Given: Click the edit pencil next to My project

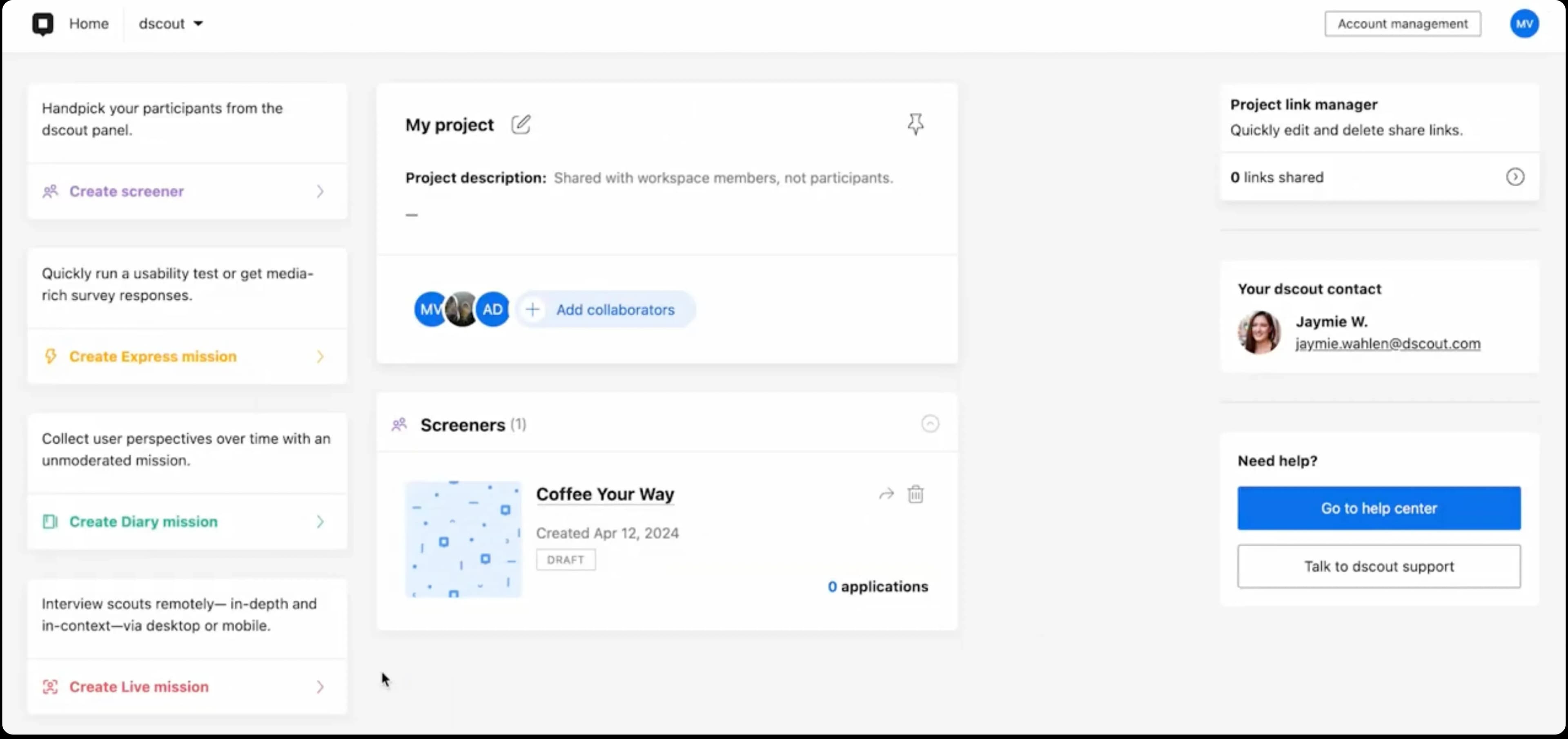Looking at the screenshot, I should click(521, 124).
